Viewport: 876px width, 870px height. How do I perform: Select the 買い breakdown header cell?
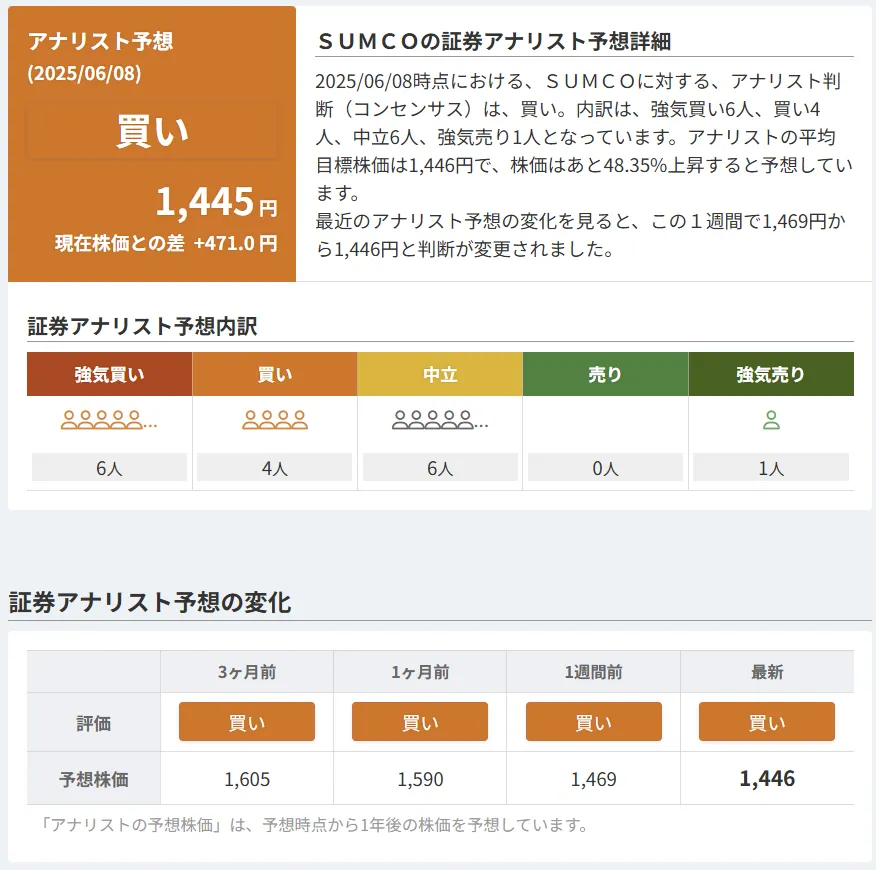coord(274,375)
